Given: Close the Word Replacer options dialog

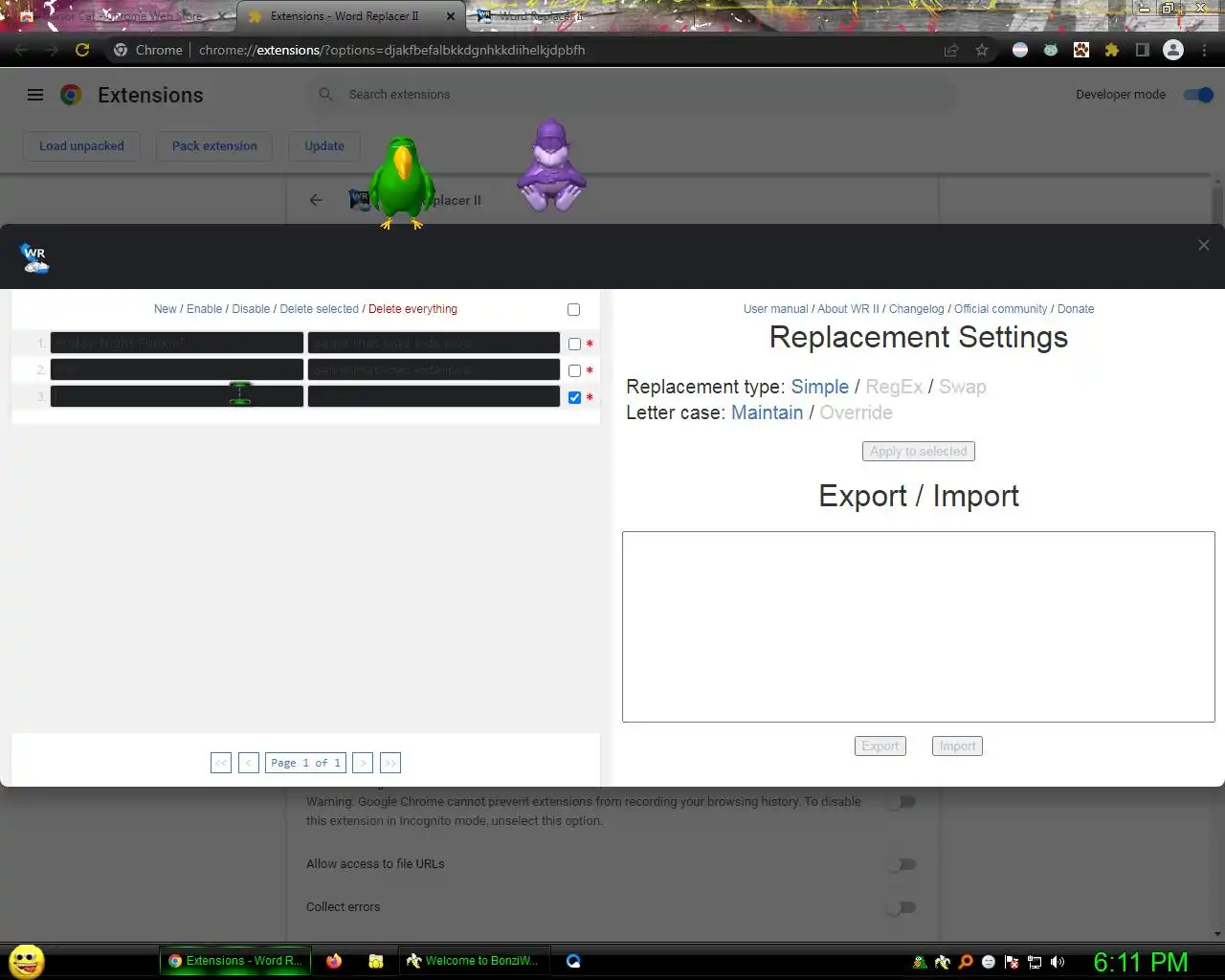Looking at the screenshot, I should (1203, 245).
